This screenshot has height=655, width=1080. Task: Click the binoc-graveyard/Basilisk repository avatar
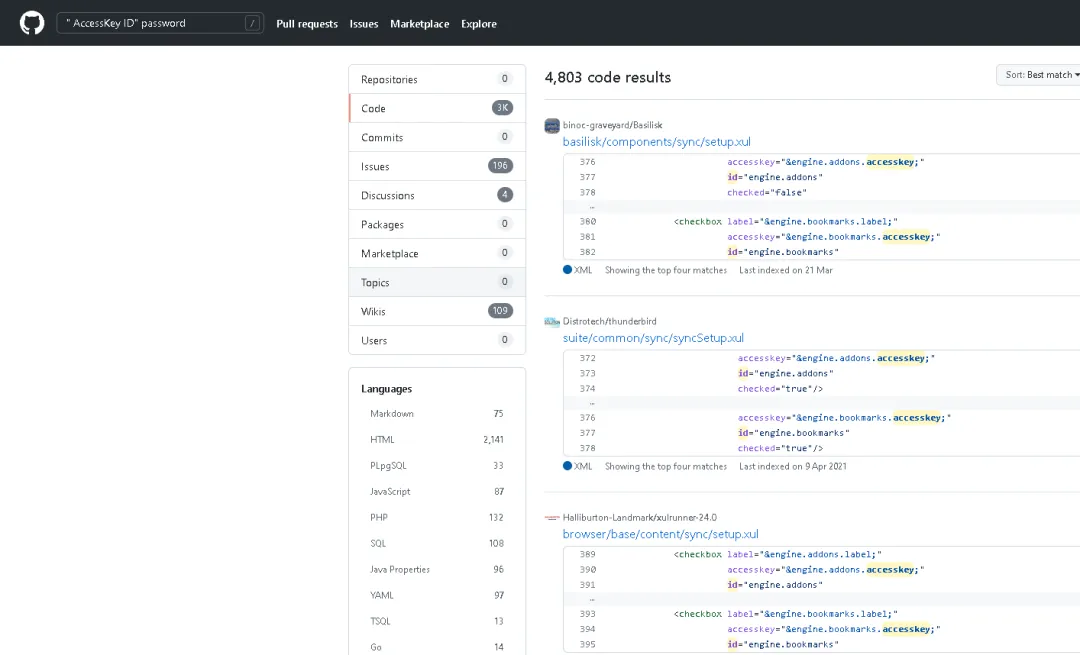point(552,125)
